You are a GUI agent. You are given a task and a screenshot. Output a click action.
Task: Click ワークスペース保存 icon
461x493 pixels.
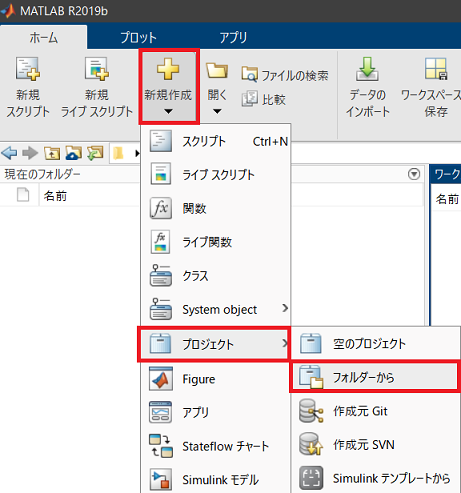pos(436,69)
